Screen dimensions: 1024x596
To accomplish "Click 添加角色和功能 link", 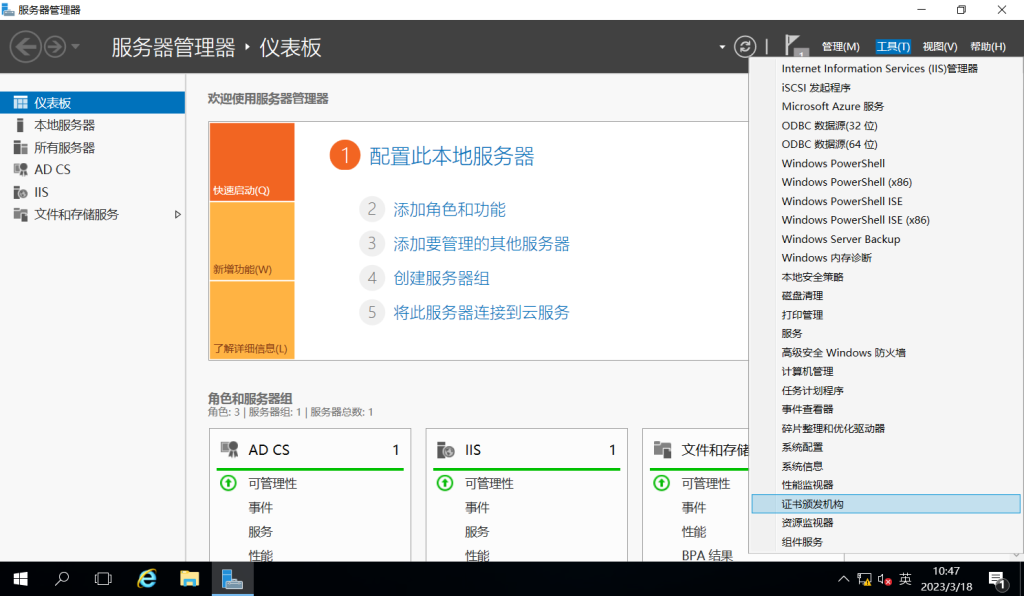I will (x=449, y=210).
